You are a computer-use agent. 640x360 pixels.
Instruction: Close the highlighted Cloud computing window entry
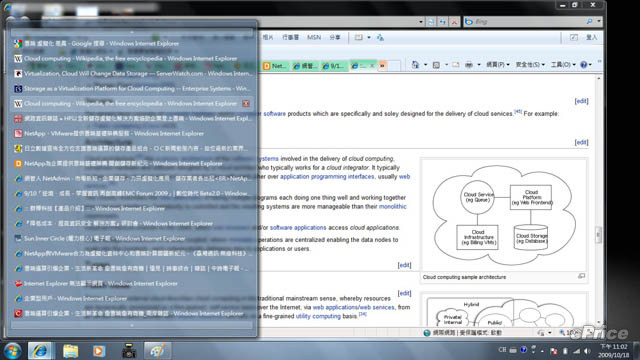[246, 104]
